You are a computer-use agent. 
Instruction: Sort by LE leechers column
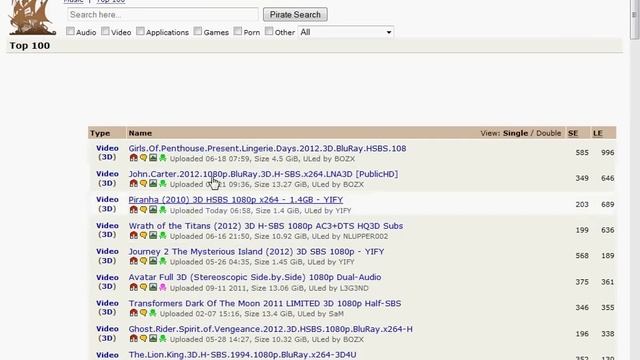[x=598, y=133]
